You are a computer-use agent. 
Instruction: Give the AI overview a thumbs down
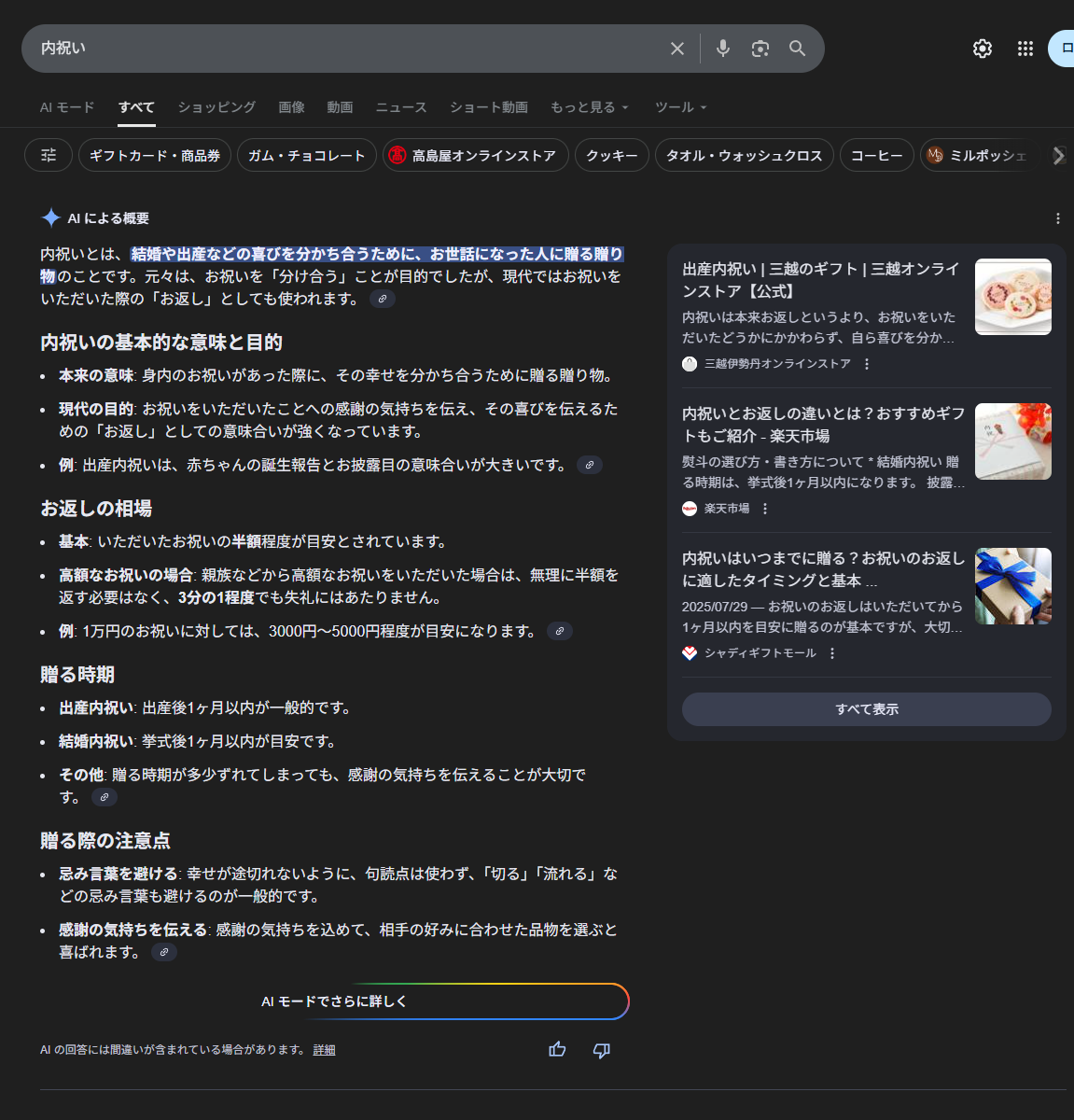[x=602, y=1050]
